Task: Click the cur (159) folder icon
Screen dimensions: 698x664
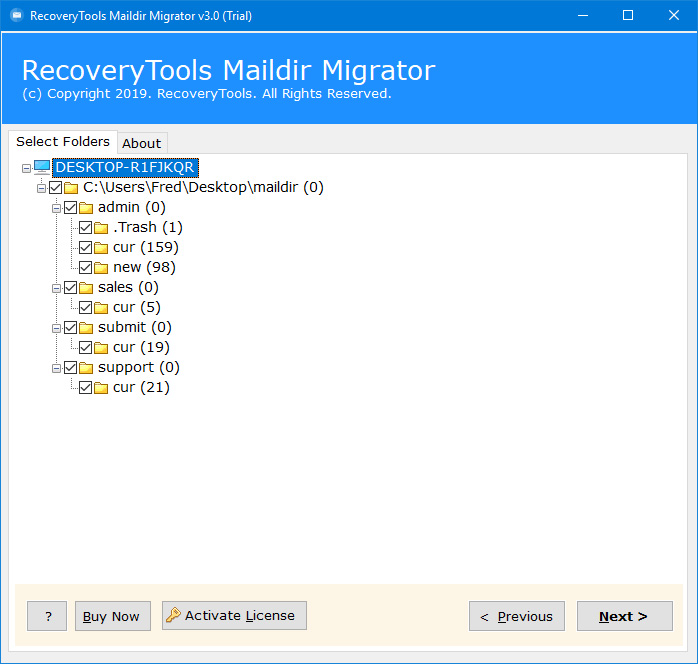Action: click(x=101, y=248)
